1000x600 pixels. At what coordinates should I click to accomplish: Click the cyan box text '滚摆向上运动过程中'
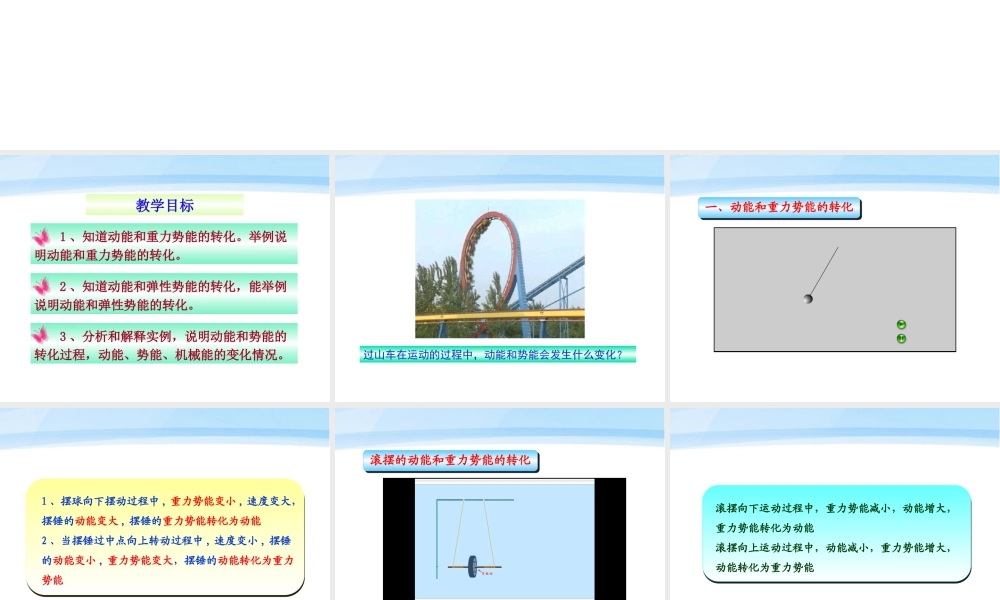[x=764, y=548]
